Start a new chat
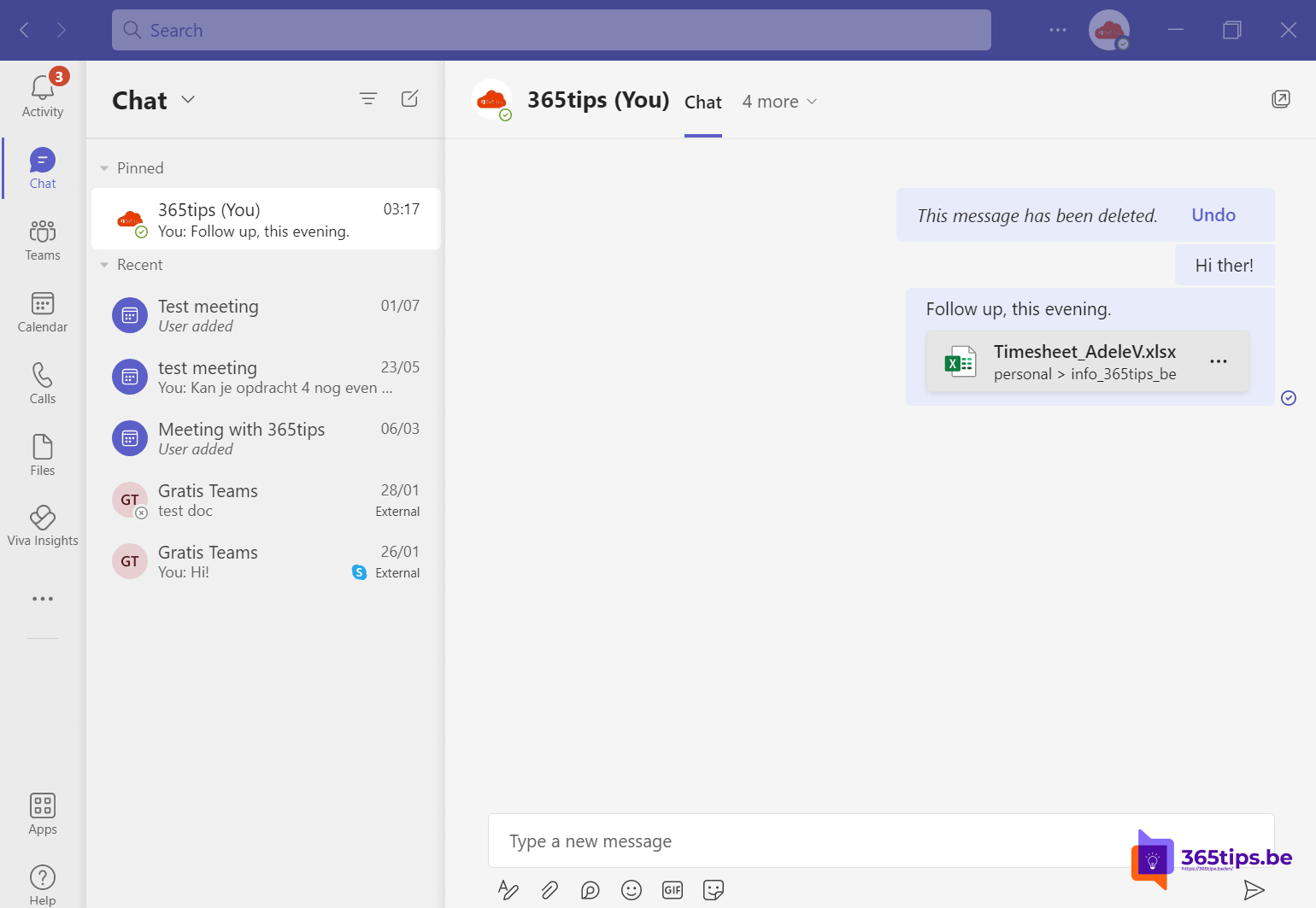The width and height of the screenshot is (1316, 908). (x=410, y=99)
